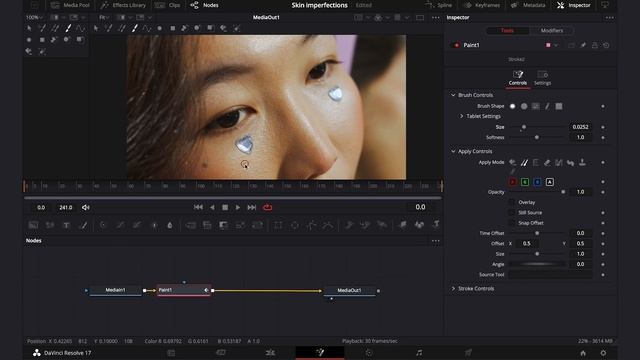Open the viewer options three-dot menu

coord(436,18)
